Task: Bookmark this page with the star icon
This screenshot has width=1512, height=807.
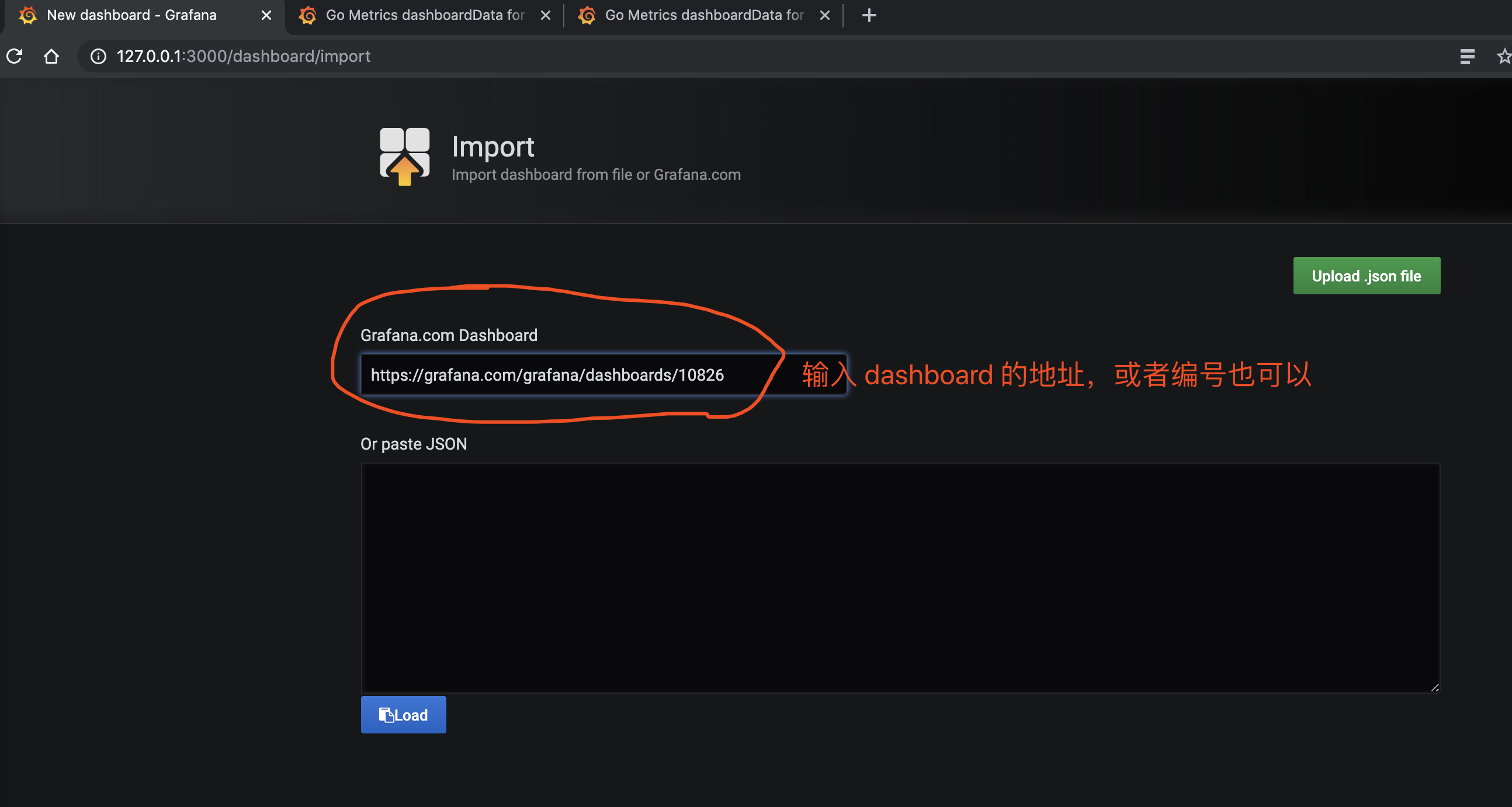Action: coord(1503,56)
